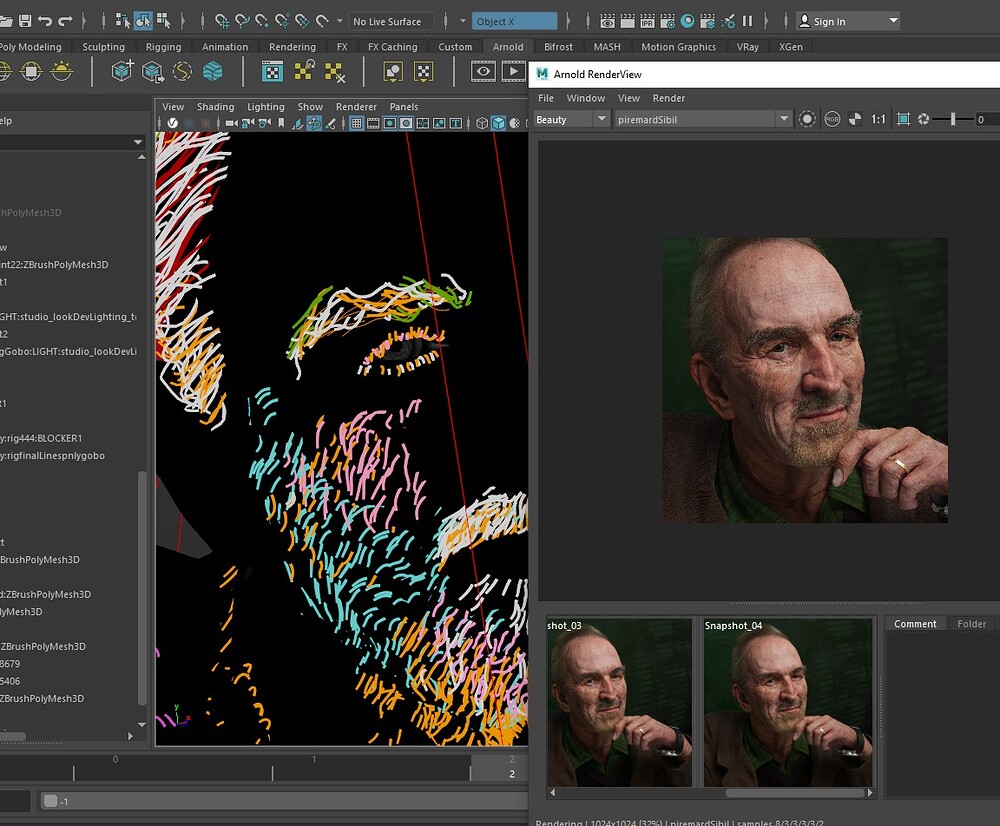The image size is (1000, 826).
Task: Start IPR render icon
Action: click(647, 21)
